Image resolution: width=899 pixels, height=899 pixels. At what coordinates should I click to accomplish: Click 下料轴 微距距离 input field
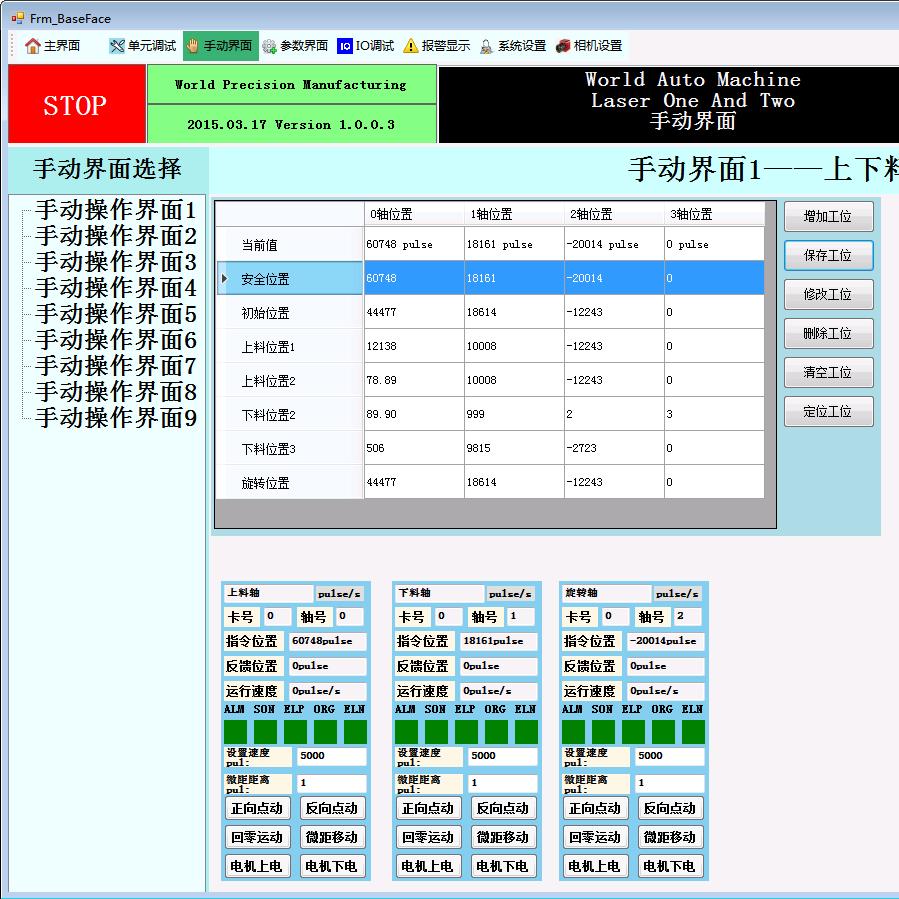(502, 783)
